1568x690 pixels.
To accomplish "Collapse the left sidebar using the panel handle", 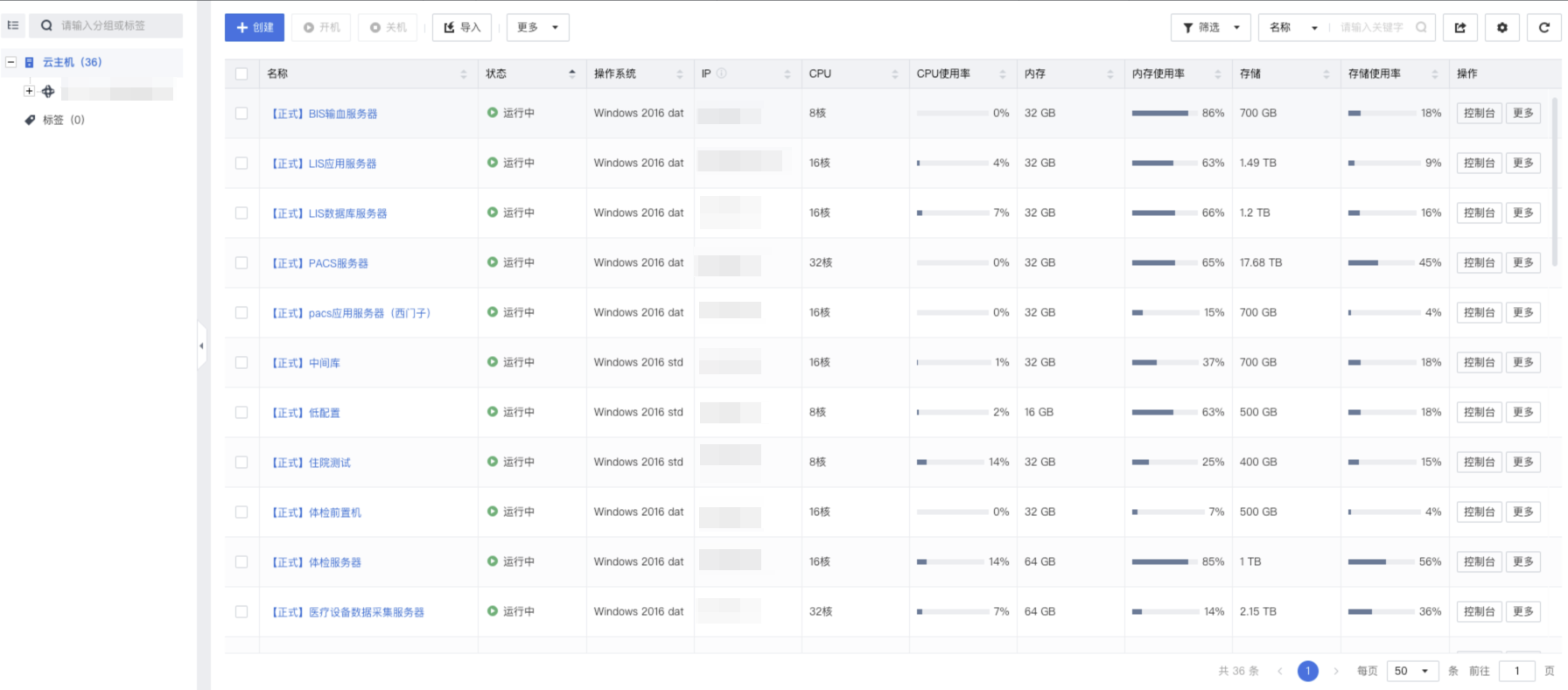I will click(201, 345).
